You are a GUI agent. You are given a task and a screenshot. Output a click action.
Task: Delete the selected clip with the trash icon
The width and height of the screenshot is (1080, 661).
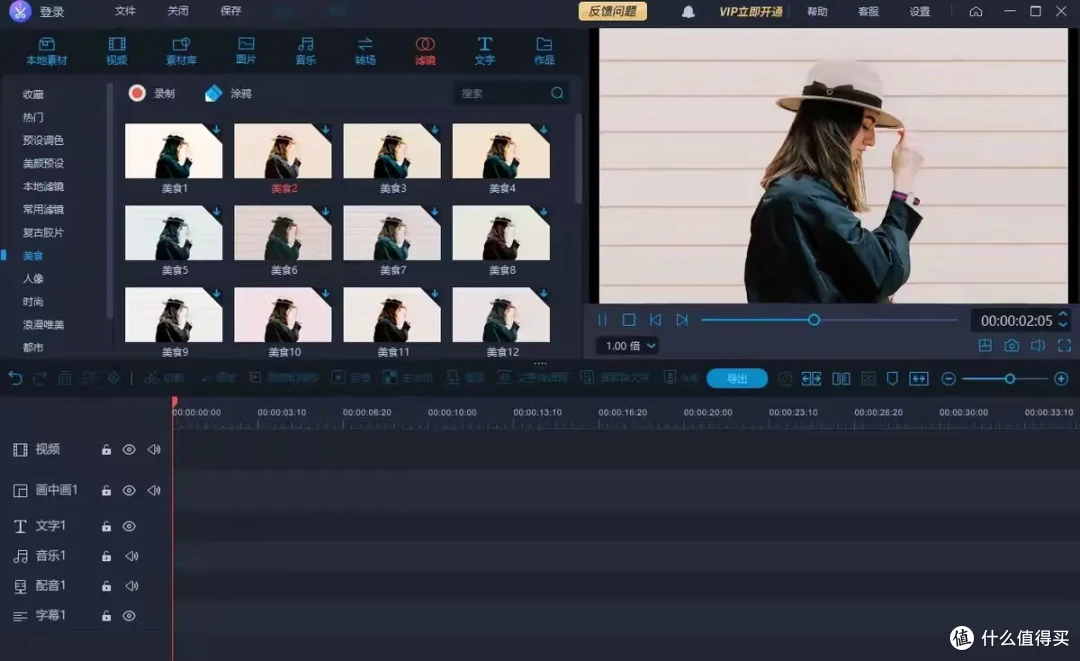pyautogui.click(x=65, y=377)
